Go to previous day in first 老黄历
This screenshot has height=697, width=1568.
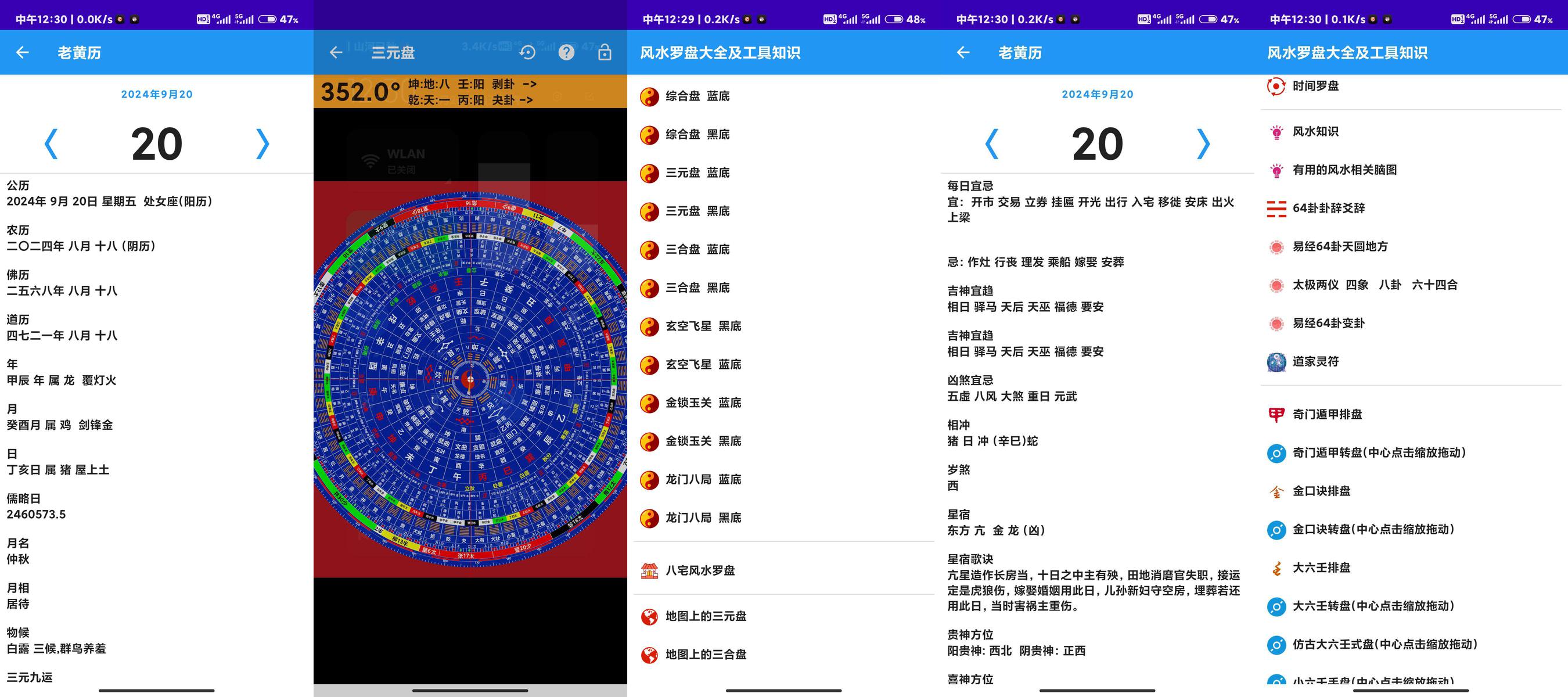click(x=51, y=144)
